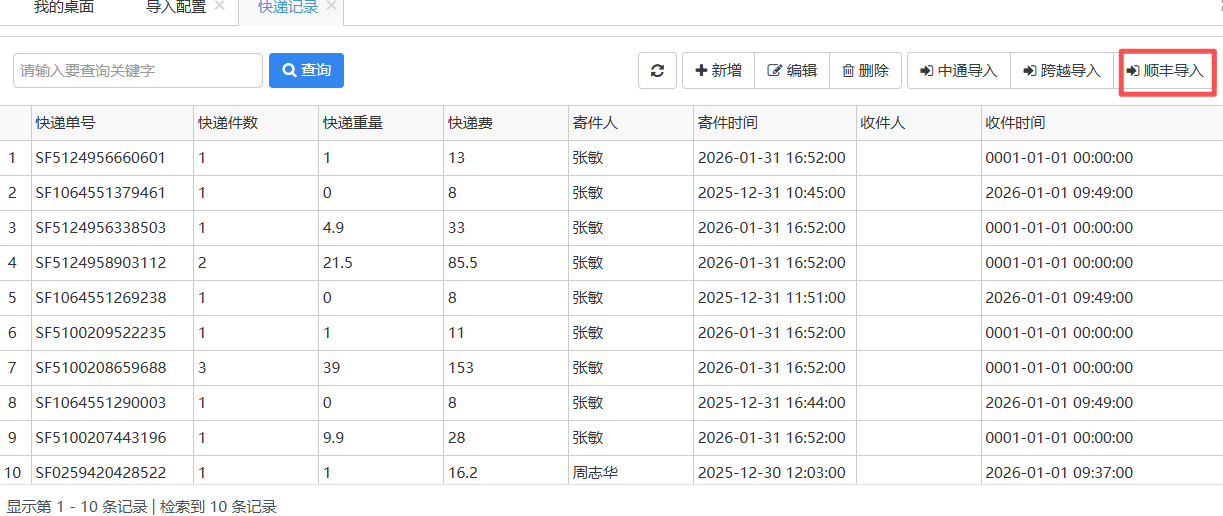This screenshot has height=516, width=1223.
Task: Switch to 我的桌面 tab
Action: 64,8
